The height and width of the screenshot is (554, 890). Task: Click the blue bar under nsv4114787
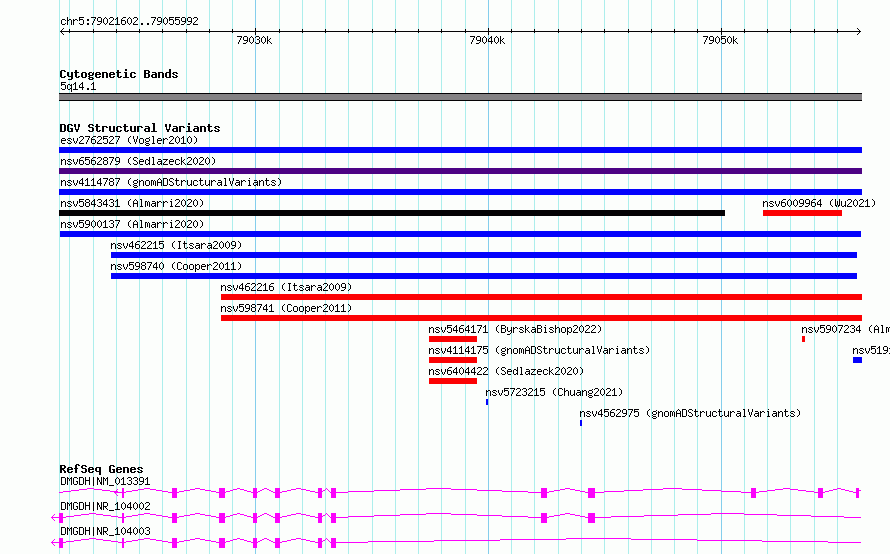(x=460, y=192)
